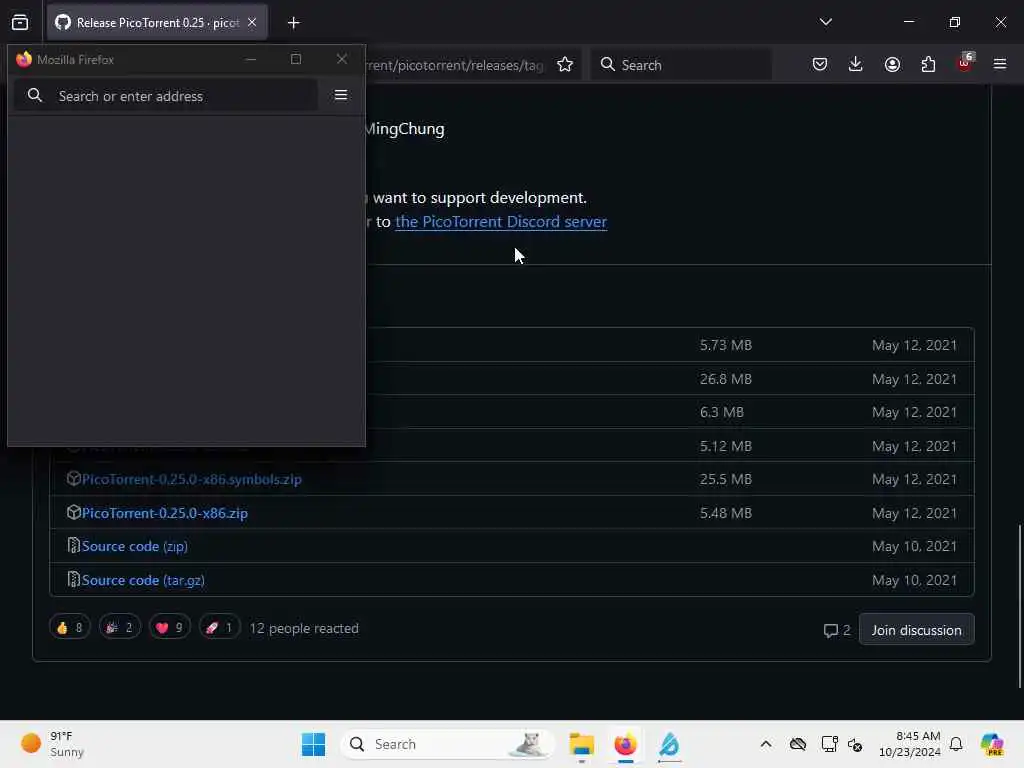
Task: Open clock showing 8:45 AM 10/23/2024
Action: click(910, 744)
